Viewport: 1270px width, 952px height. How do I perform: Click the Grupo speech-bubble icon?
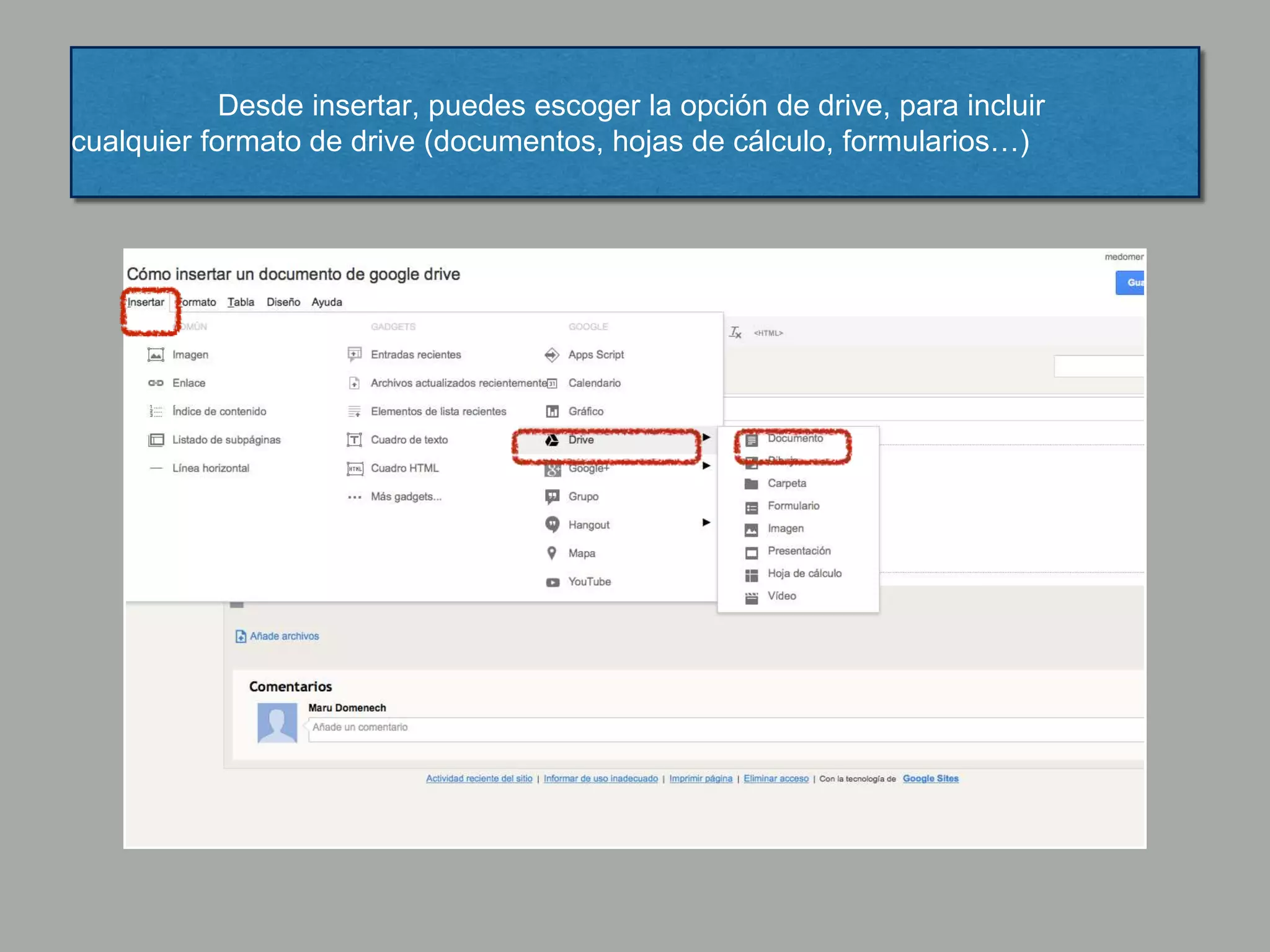(552, 496)
